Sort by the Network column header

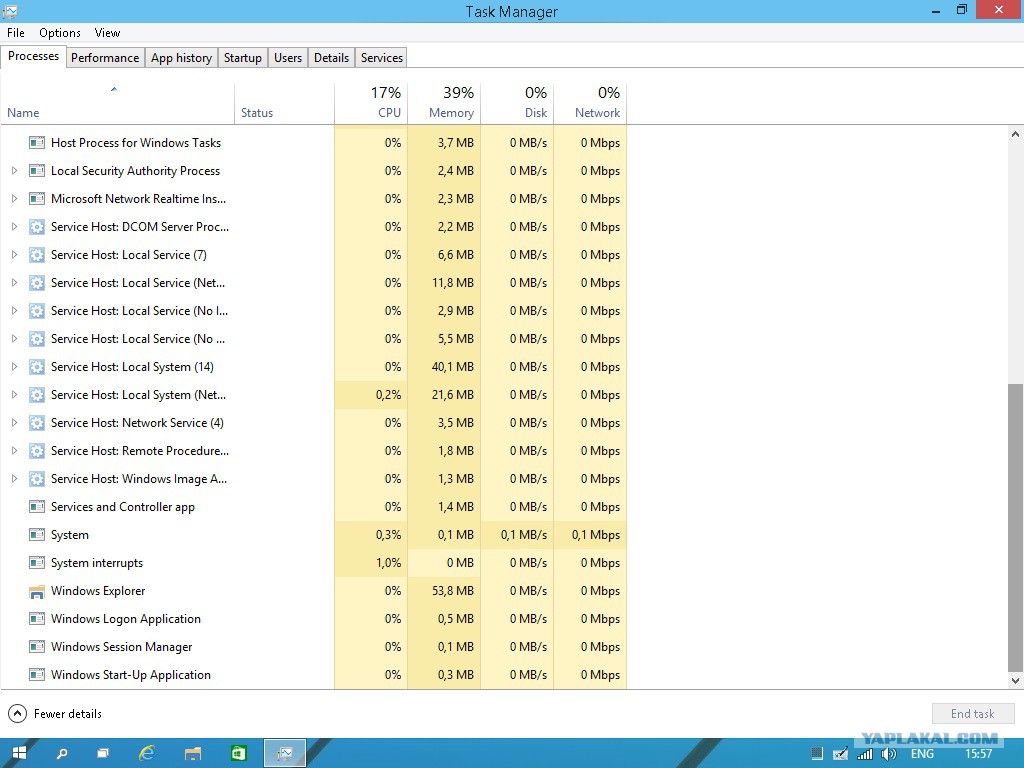tap(590, 103)
